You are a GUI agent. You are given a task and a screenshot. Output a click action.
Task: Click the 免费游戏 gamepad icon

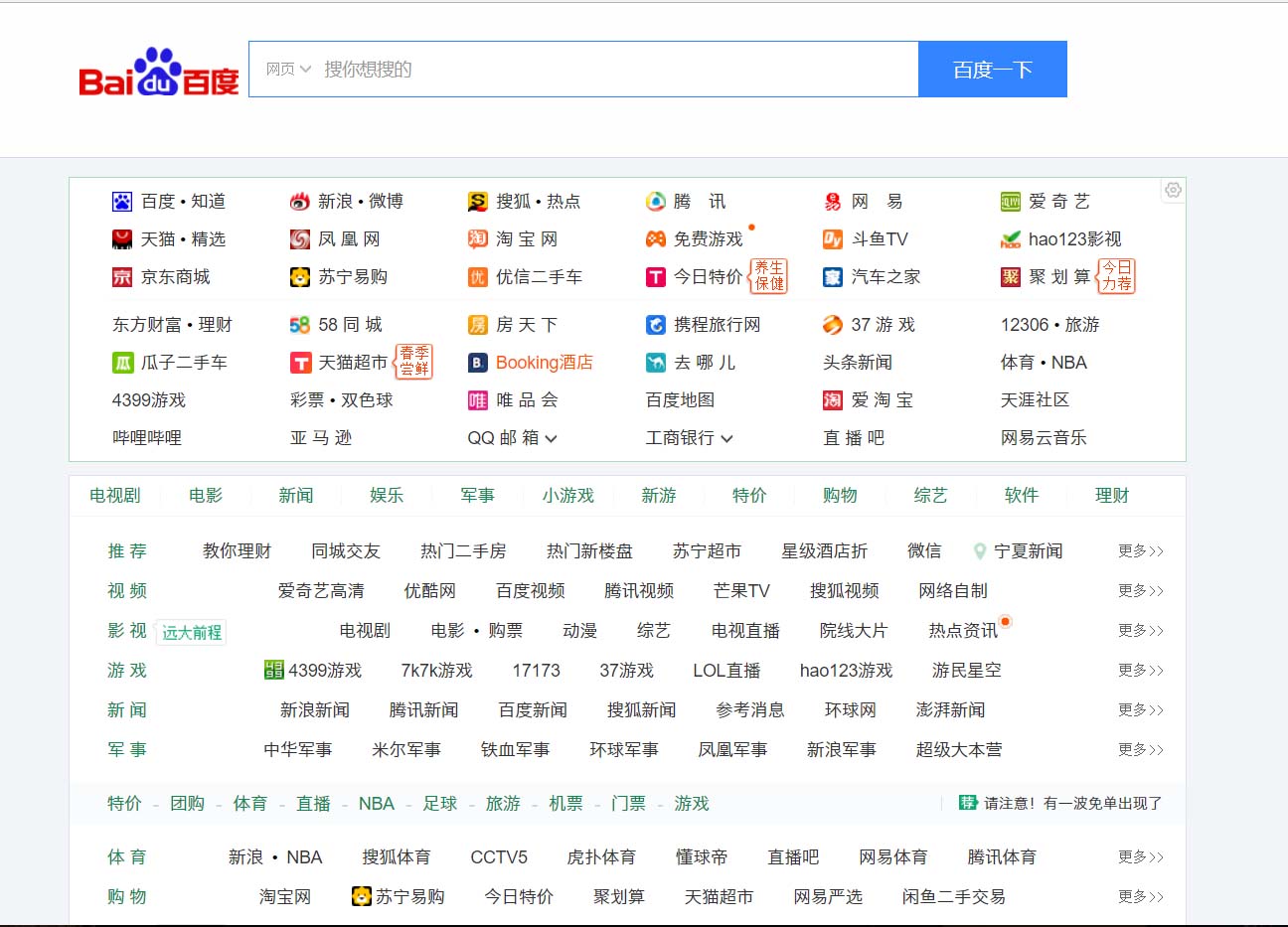(656, 239)
